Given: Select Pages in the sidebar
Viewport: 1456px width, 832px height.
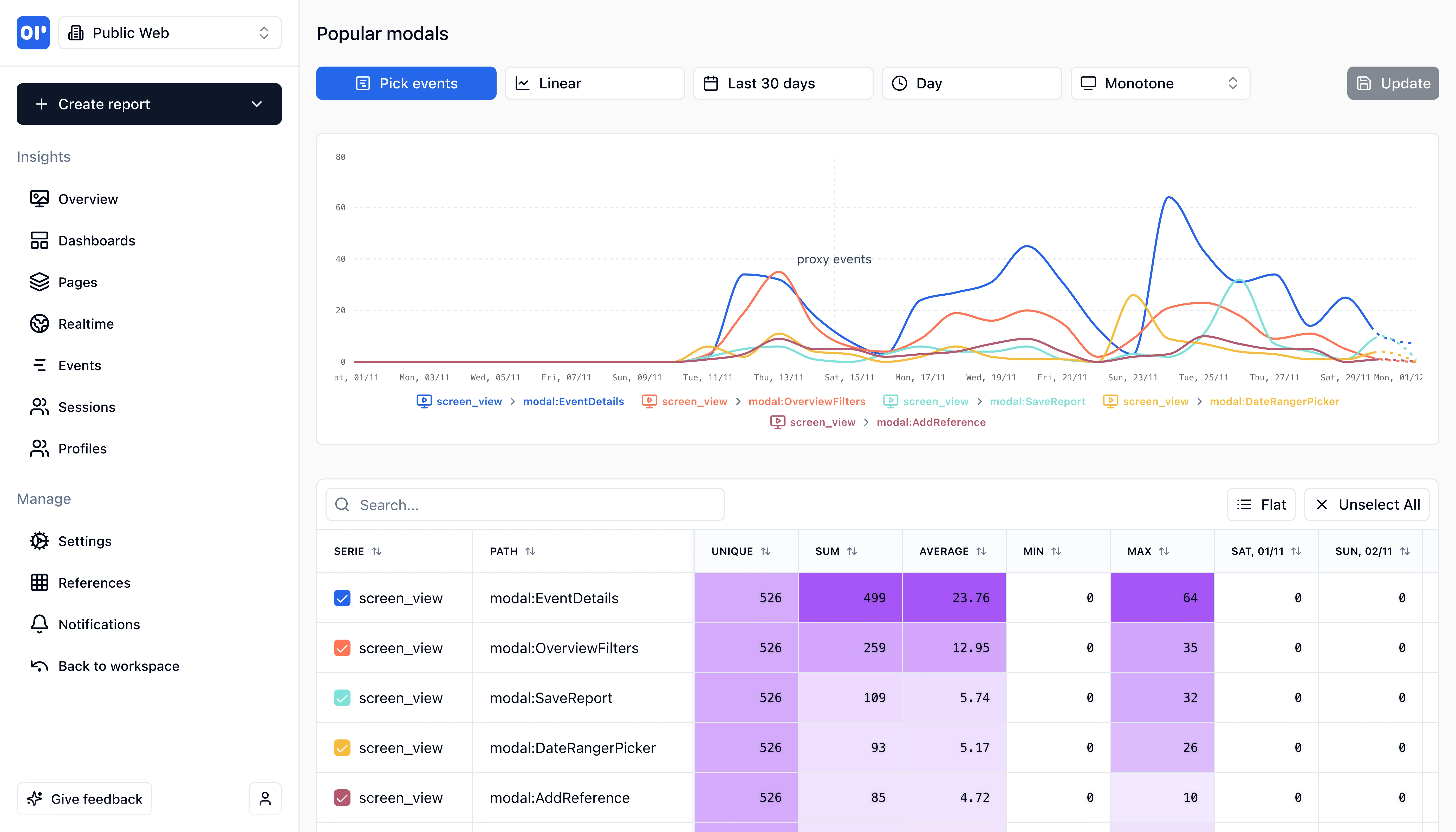Looking at the screenshot, I should point(77,282).
